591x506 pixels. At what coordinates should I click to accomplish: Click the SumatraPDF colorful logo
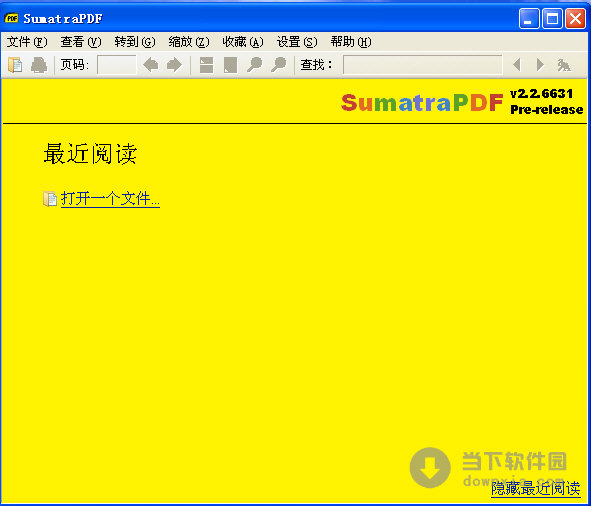[422, 102]
